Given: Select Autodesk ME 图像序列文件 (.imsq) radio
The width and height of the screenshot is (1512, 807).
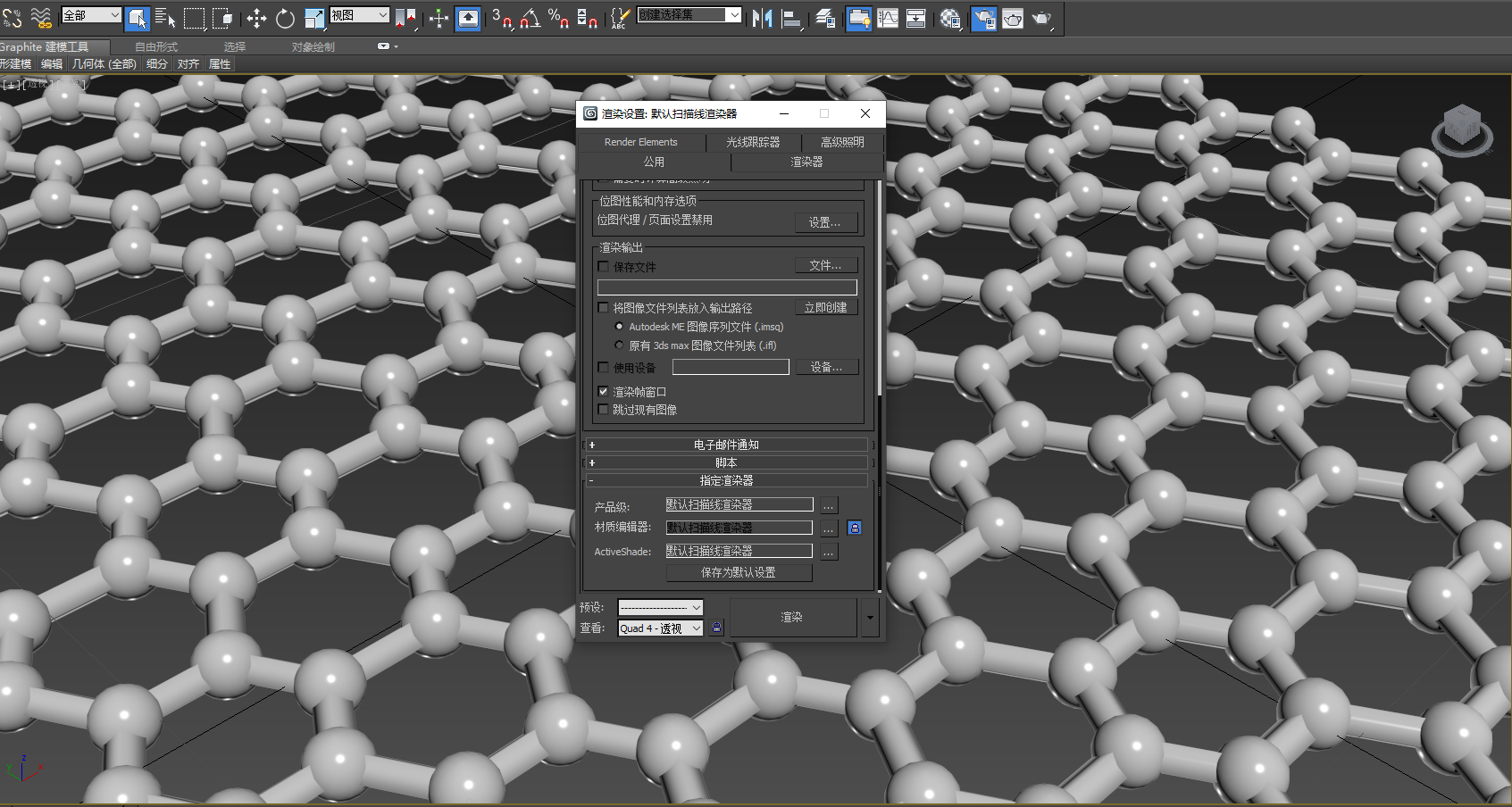Looking at the screenshot, I should click(x=619, y=327).
